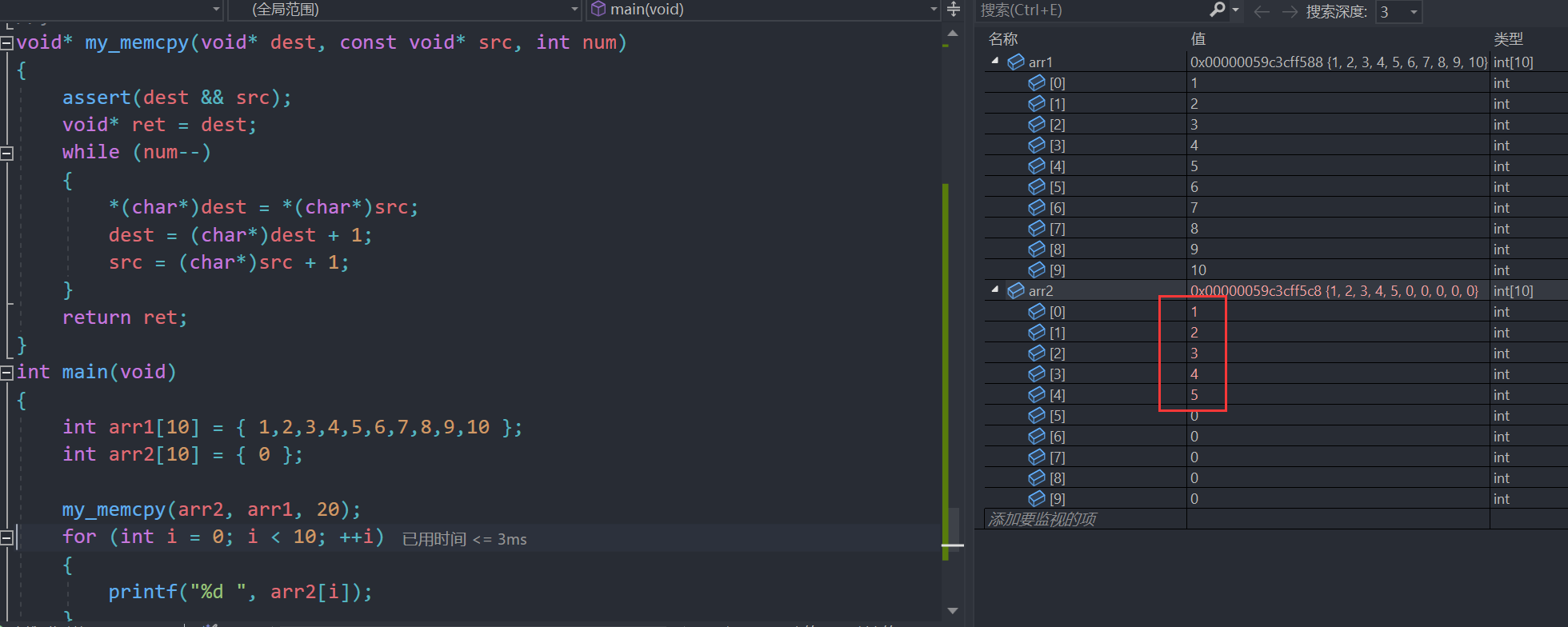Click cube icon of arr1 [5] row
Screen dimensions: 1568x627
1037,186
